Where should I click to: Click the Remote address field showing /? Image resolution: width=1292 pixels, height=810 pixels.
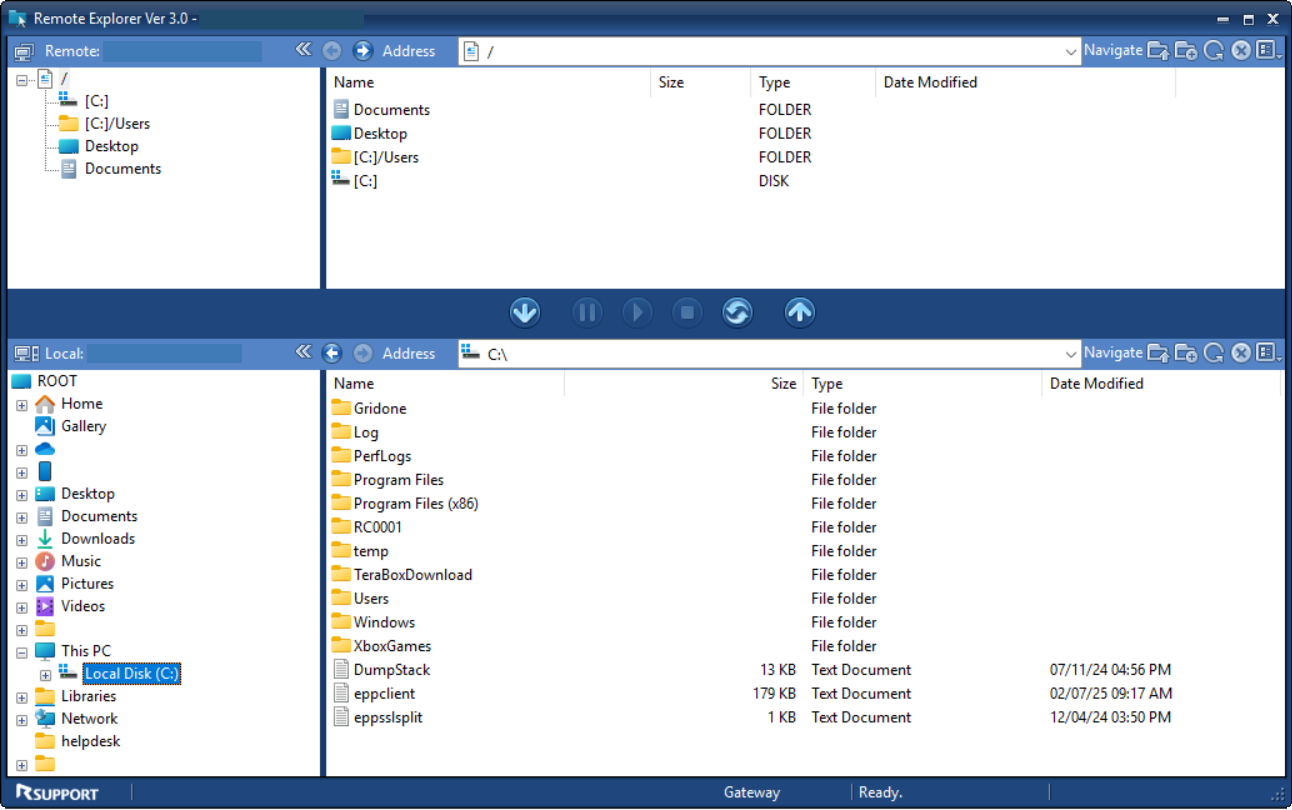click(x=769, y=51)
